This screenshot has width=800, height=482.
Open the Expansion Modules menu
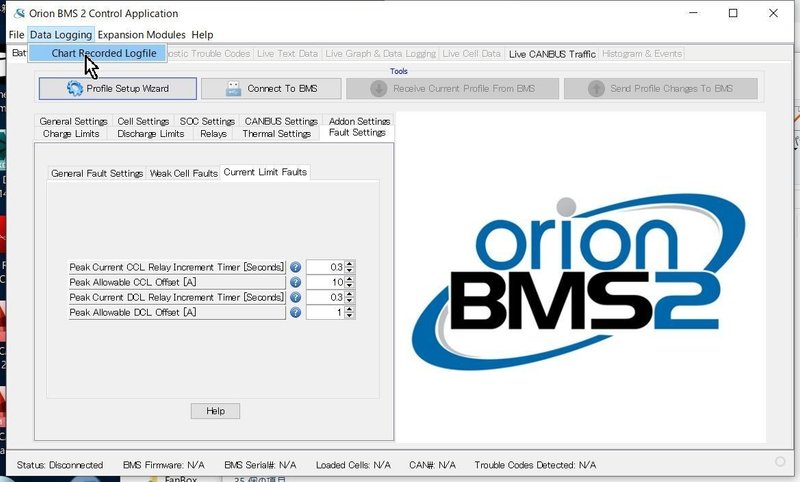tap(141, 35)
